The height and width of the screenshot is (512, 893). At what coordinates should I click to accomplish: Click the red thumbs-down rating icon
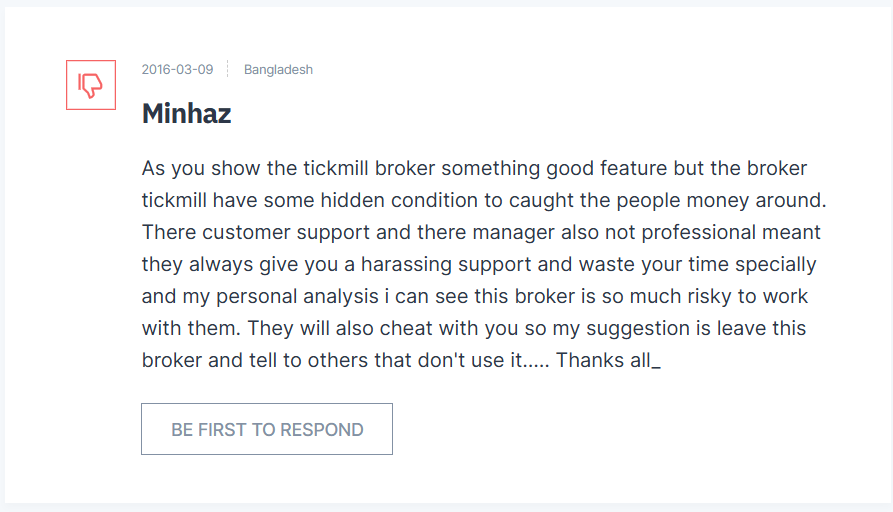click(91, 85)
